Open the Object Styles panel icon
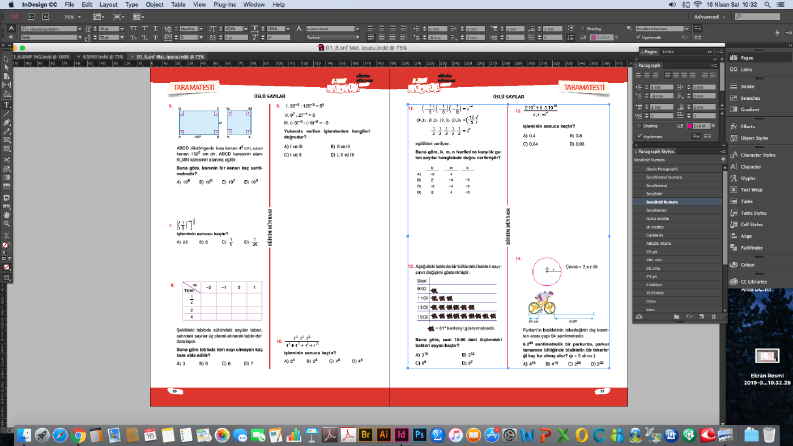The image size is (793, 446). [x=733, y=138]
